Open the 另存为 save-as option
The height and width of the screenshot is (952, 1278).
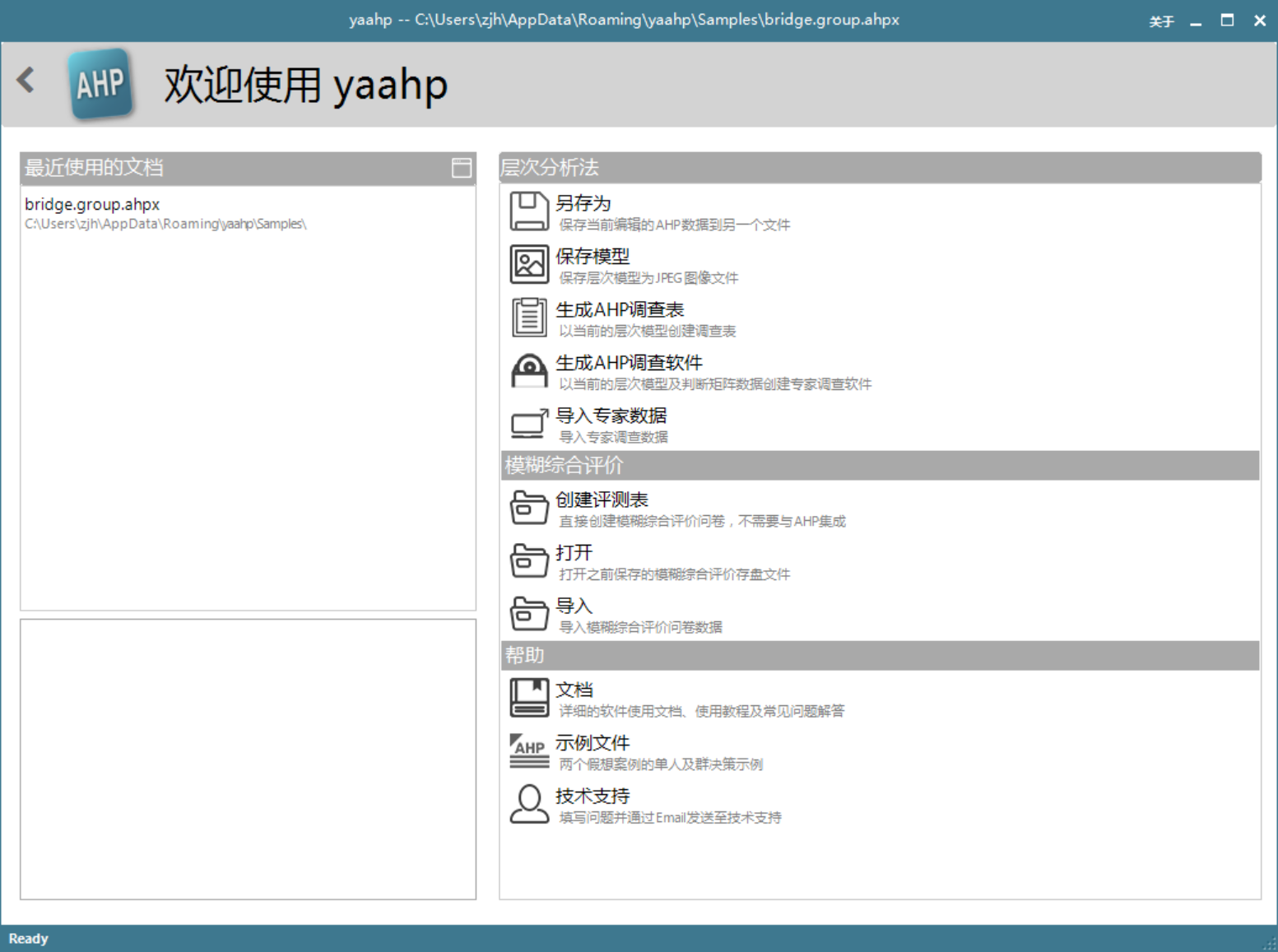click(x=583, y=203)
